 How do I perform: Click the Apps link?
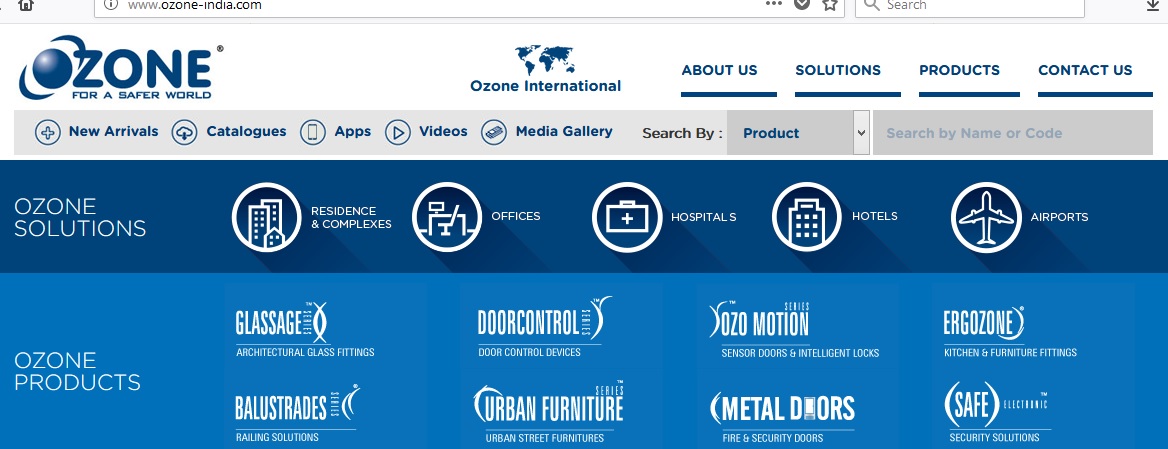pyautogui.click(x=352, y=131)
